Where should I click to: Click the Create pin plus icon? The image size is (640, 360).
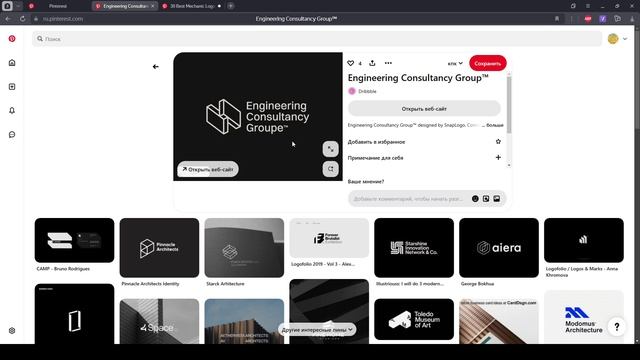coord(12,87)
